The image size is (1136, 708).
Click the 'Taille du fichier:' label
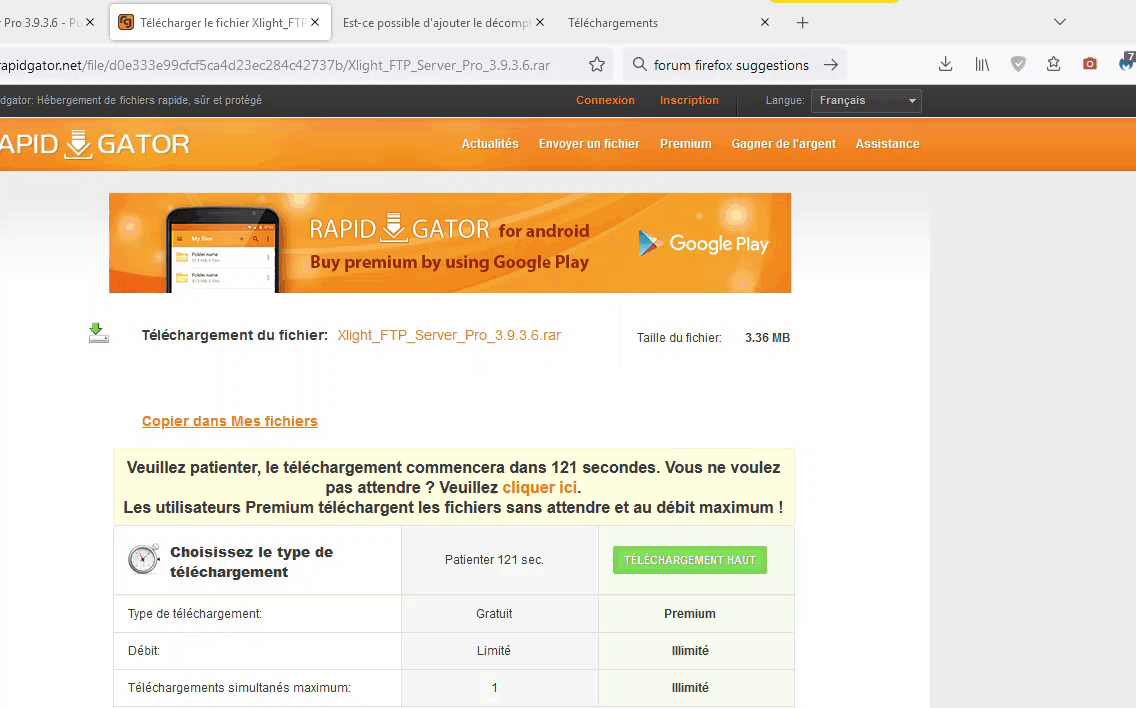pos(679,338)
